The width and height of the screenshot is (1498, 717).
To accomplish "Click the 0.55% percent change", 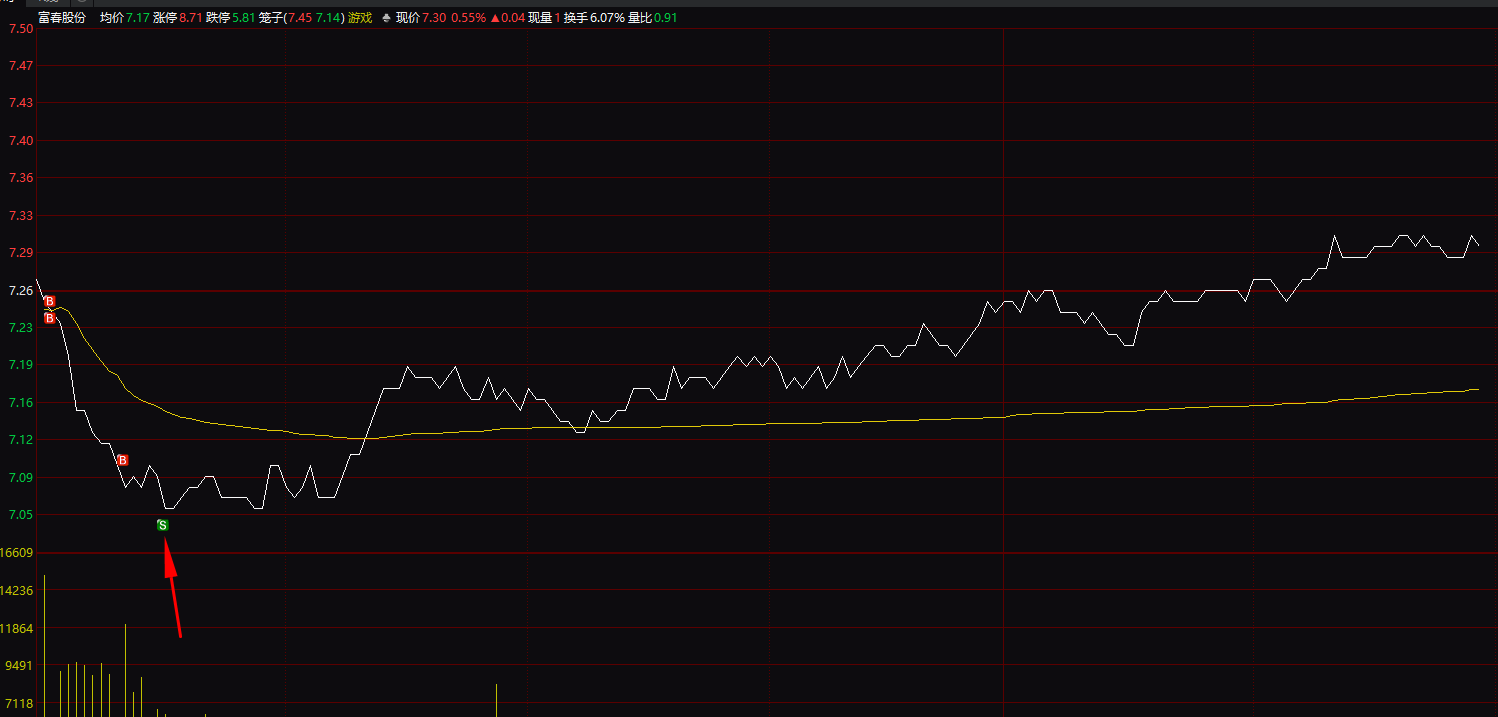I will pyautogui.click(x=468, y=18).
